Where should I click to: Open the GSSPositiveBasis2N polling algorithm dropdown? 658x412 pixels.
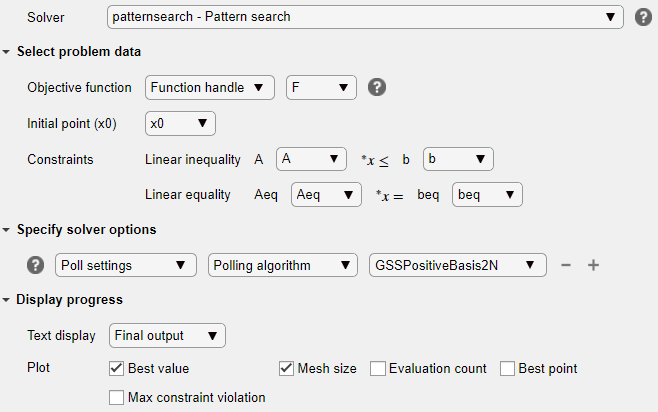457,265
